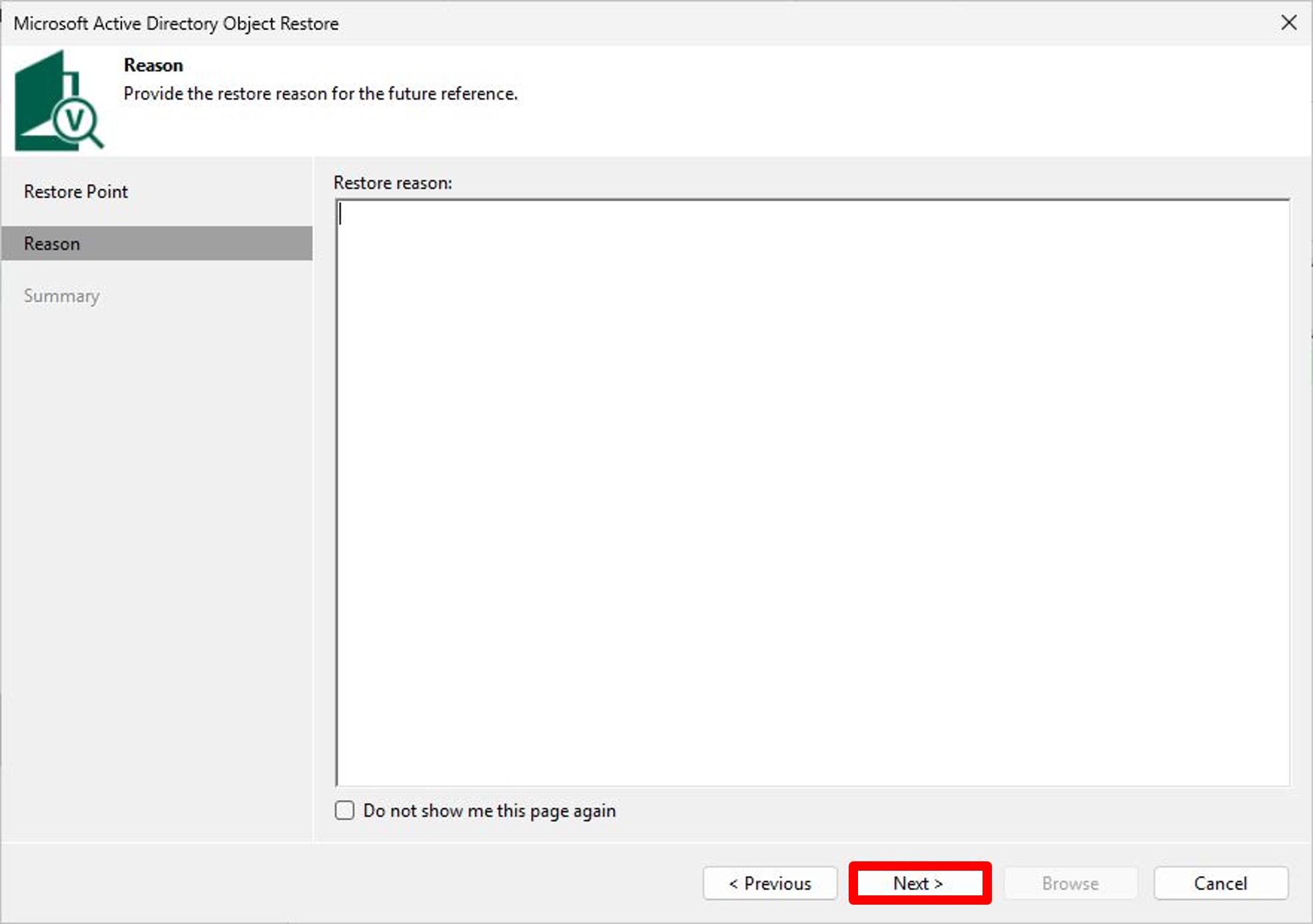This screenshot has width=1313, height=924.
Task: Click the Veeam explorer logo icon
Action: (x=59, y=101)
